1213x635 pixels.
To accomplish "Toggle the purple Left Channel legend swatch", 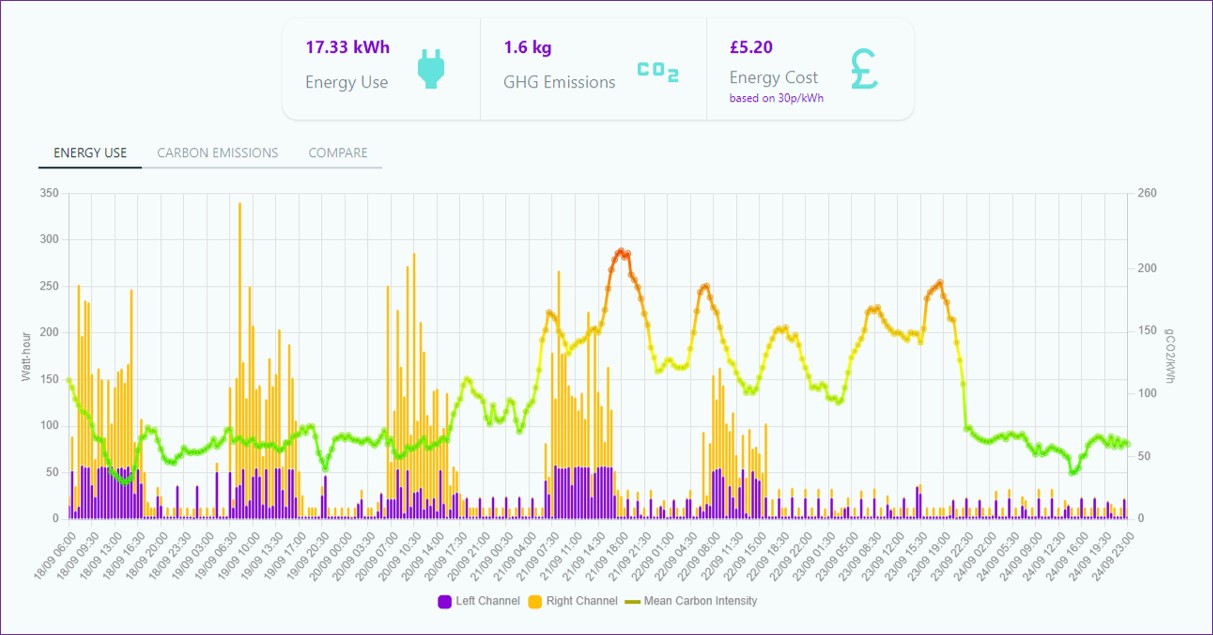I will (445, 601).
